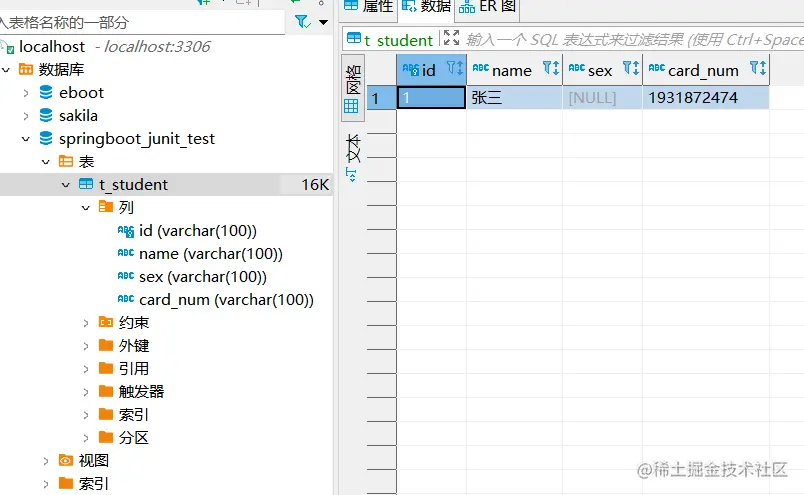Select the card_num (varchar(100)) column

tap(226, 300)
